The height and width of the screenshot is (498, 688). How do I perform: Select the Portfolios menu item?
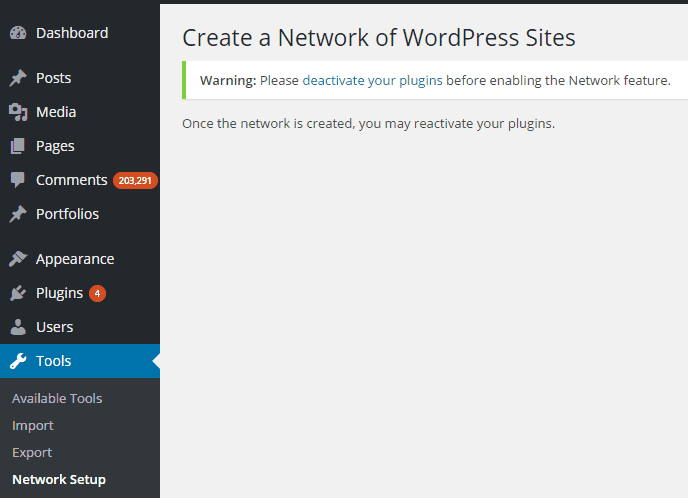pos(68,214)
